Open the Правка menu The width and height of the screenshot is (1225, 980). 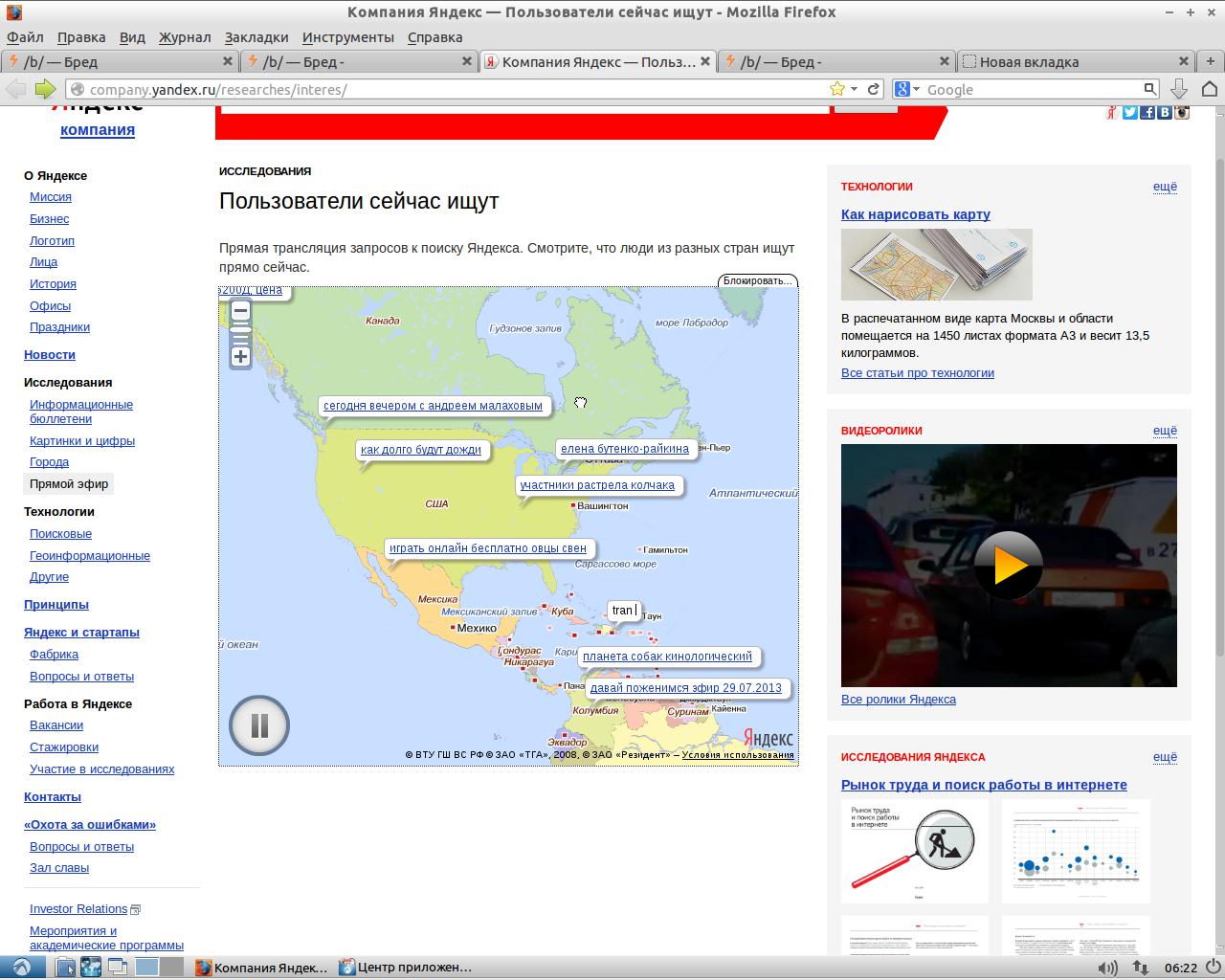[81, 37]
